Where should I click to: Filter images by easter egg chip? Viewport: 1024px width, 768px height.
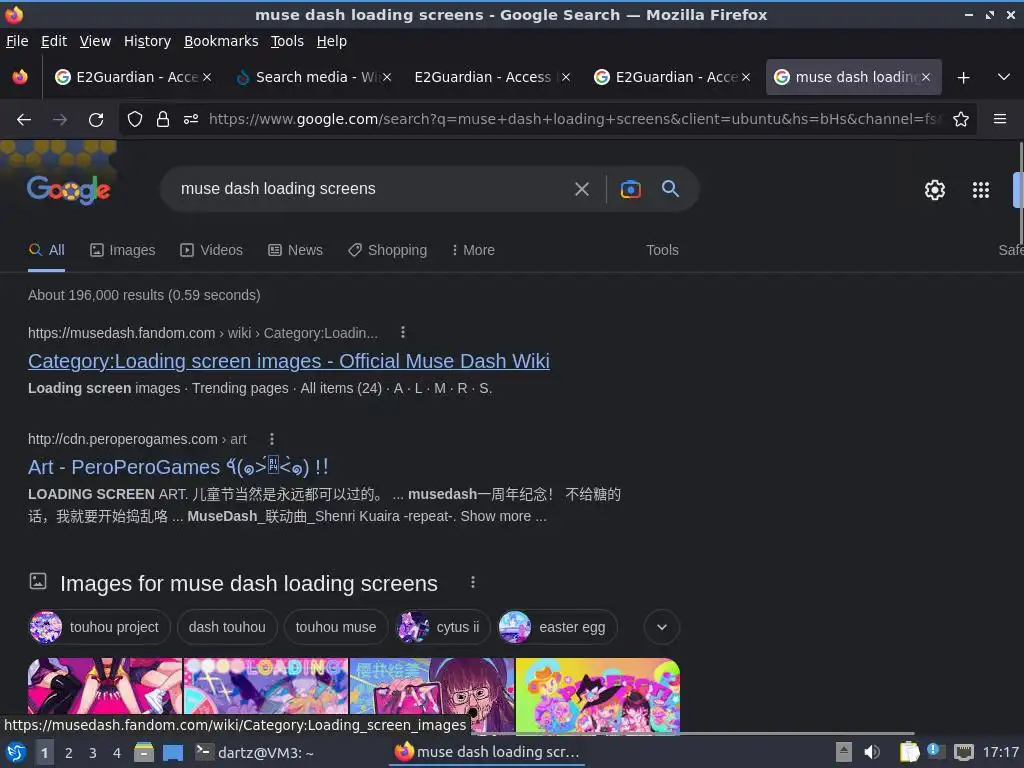(557, 627)
